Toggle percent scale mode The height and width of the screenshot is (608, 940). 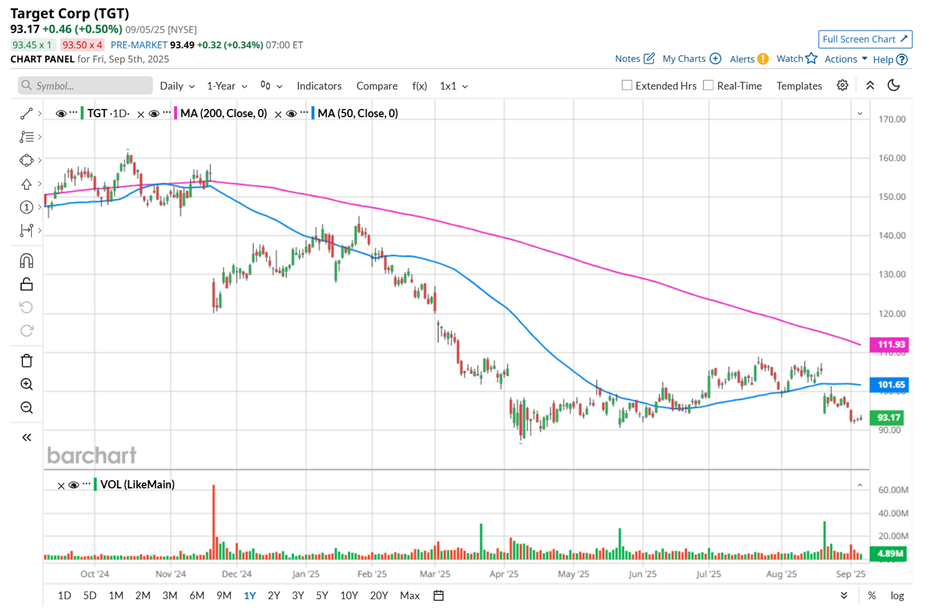point(872,595)
